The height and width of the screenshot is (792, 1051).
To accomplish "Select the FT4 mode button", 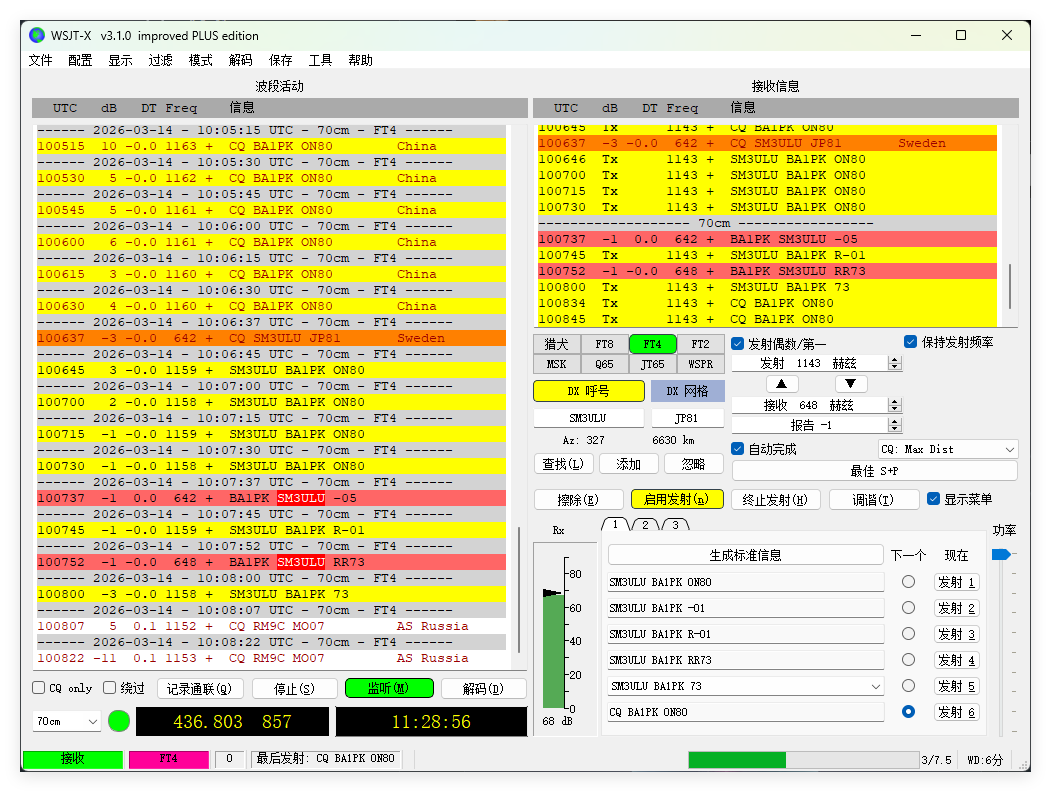I will click(652, 344).
